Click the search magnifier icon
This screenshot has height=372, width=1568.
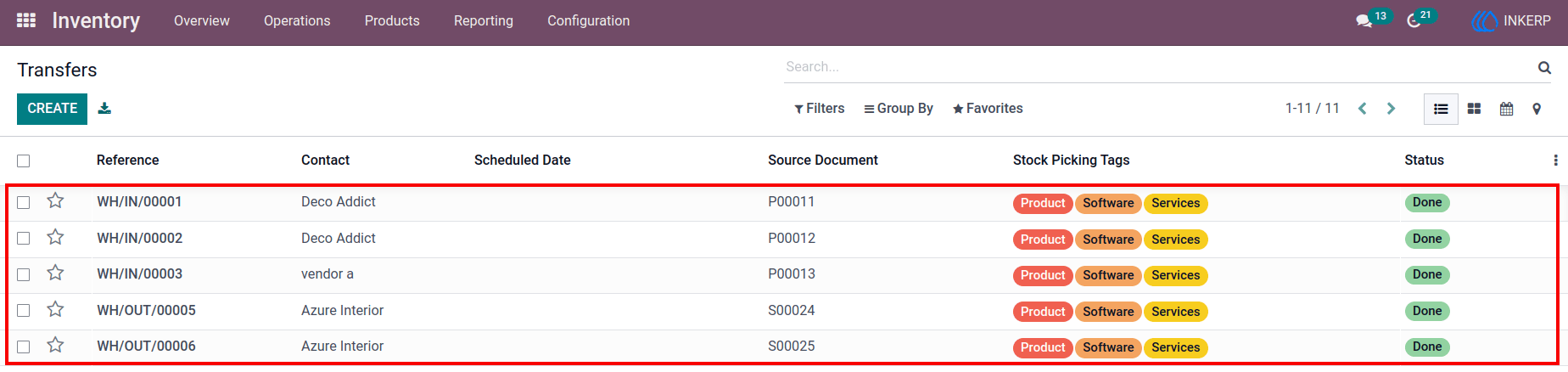point(1544,67)
